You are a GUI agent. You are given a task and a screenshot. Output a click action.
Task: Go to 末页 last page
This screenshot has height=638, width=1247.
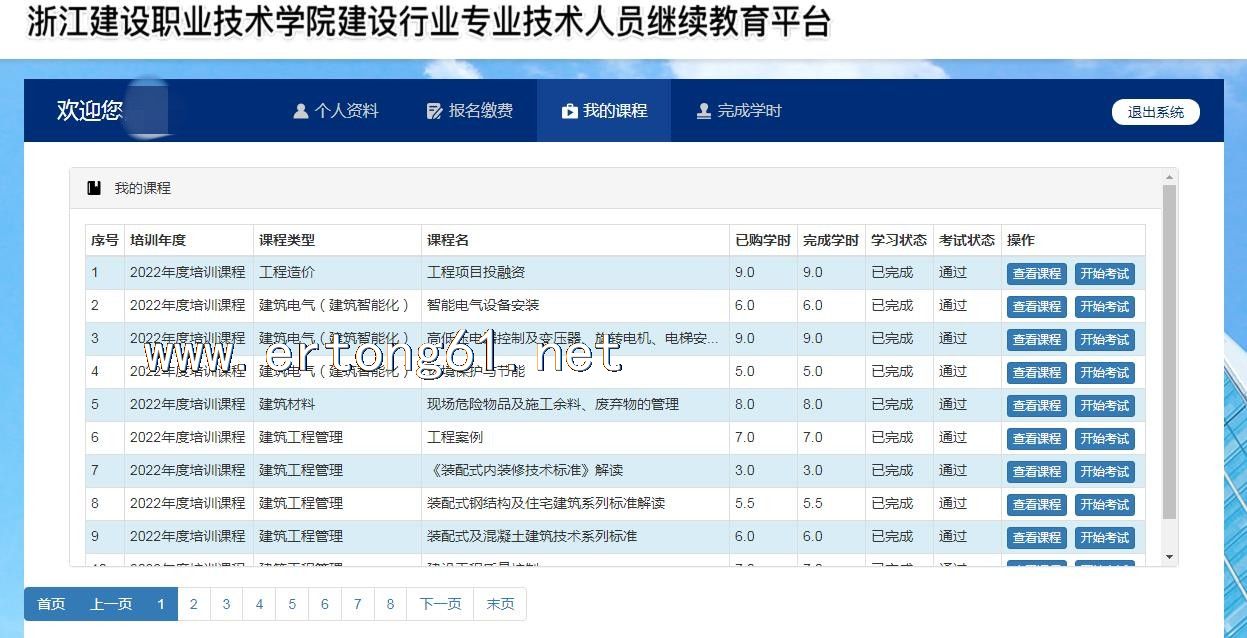click(x=500, y=604)
